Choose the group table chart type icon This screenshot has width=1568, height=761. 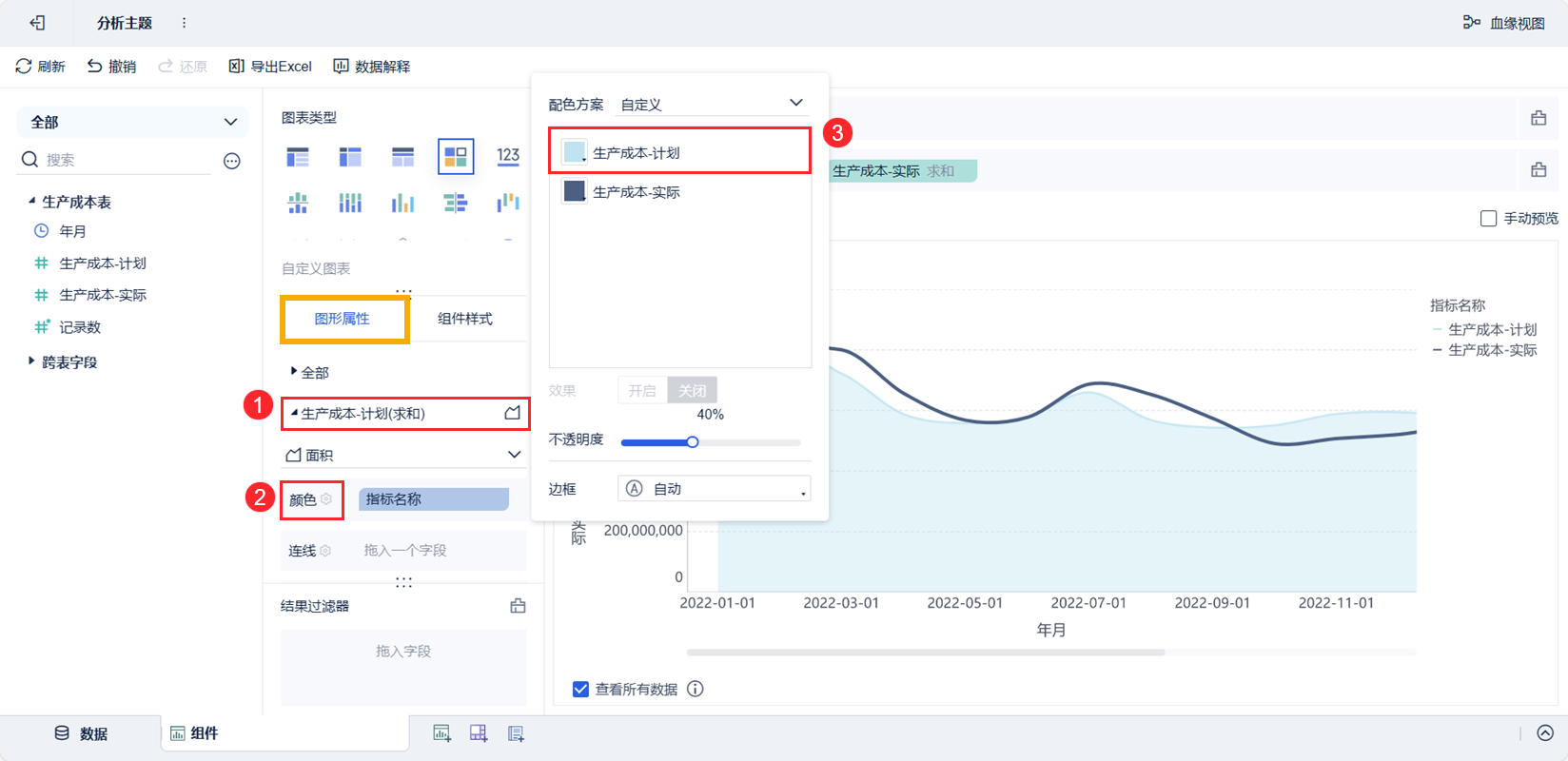point(298,156)
